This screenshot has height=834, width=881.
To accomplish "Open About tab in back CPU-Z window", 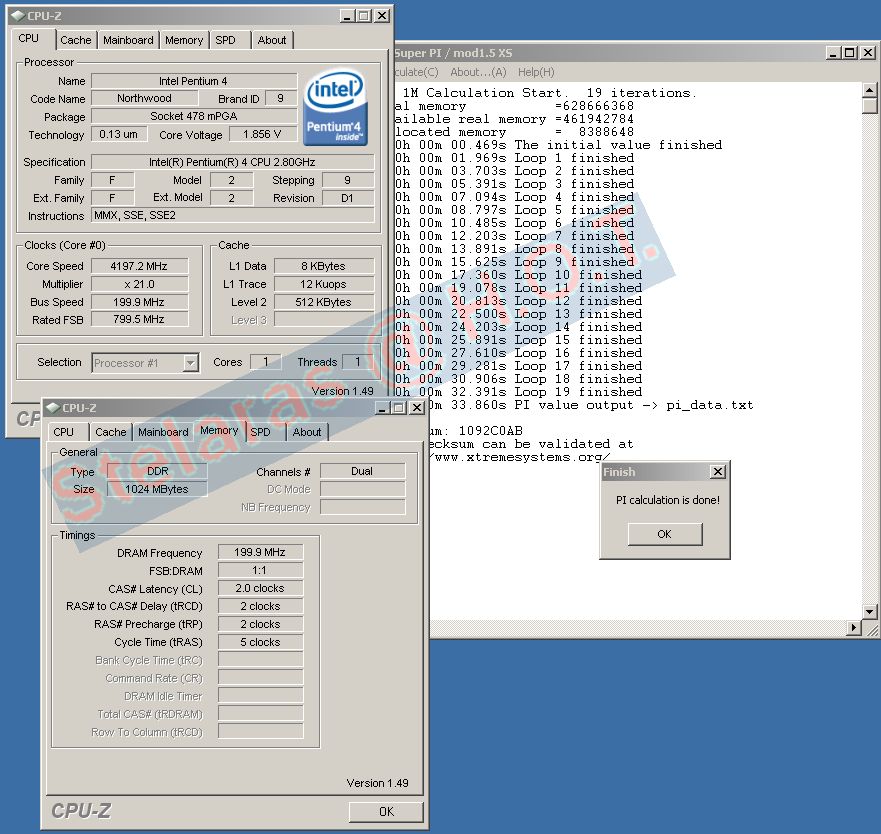I will (272, 40).
